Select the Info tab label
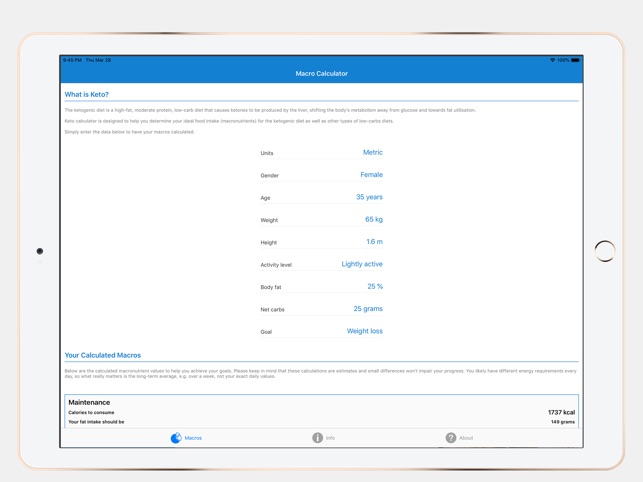 pyautogui.click(x=330, y=438)
